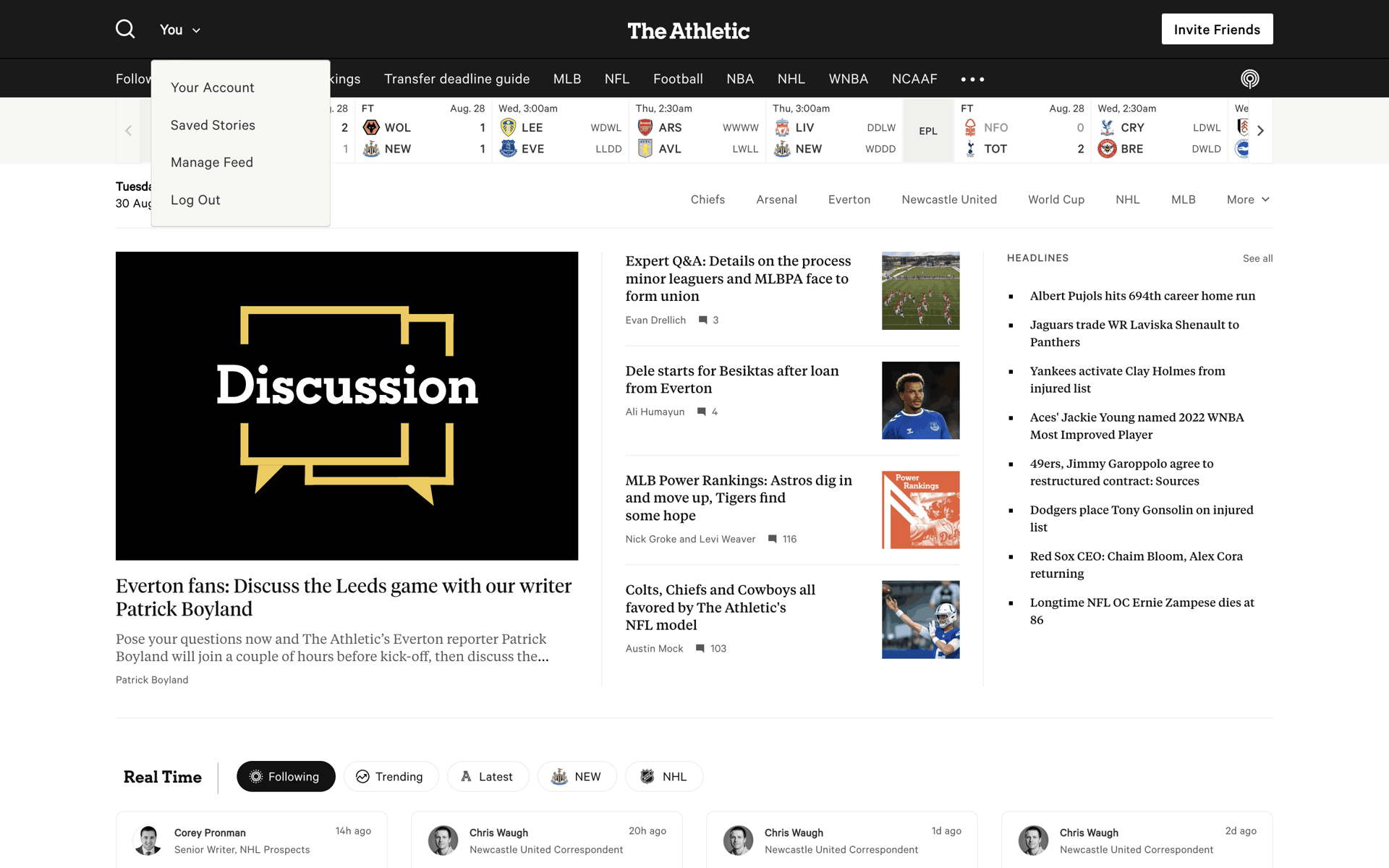The image size is (1389, 868).
Task: Open the Colts quarterback thumbnail
Action: [920, 619]
